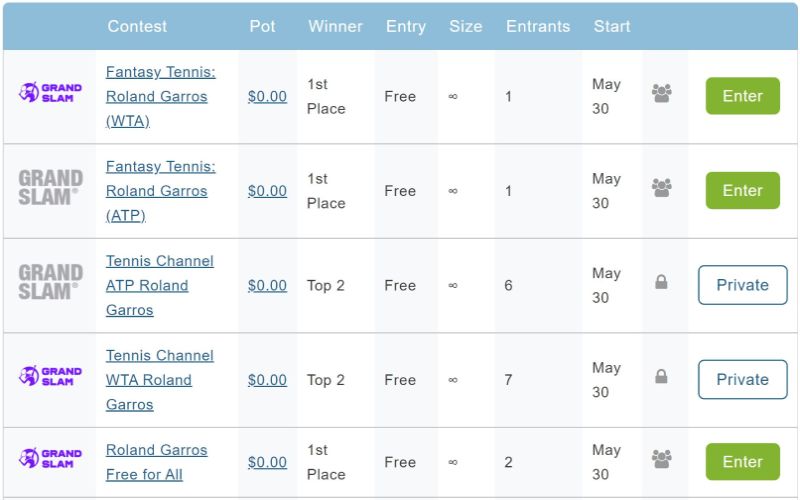Click the gray Grand Slam logo in ATP Fantasy Tennis row

pos(51,188)
